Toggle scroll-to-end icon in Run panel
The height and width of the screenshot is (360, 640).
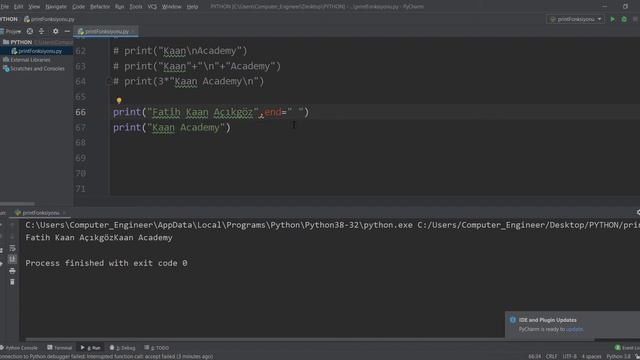pos(12,259)
